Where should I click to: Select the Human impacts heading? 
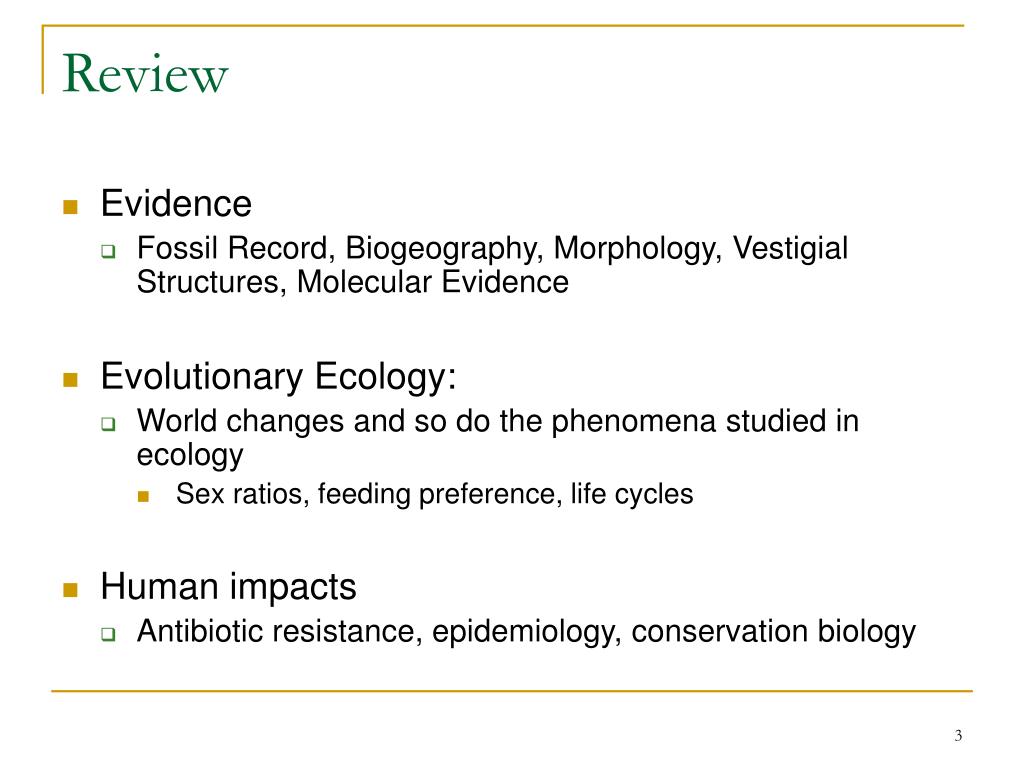(x=229, y=588)
